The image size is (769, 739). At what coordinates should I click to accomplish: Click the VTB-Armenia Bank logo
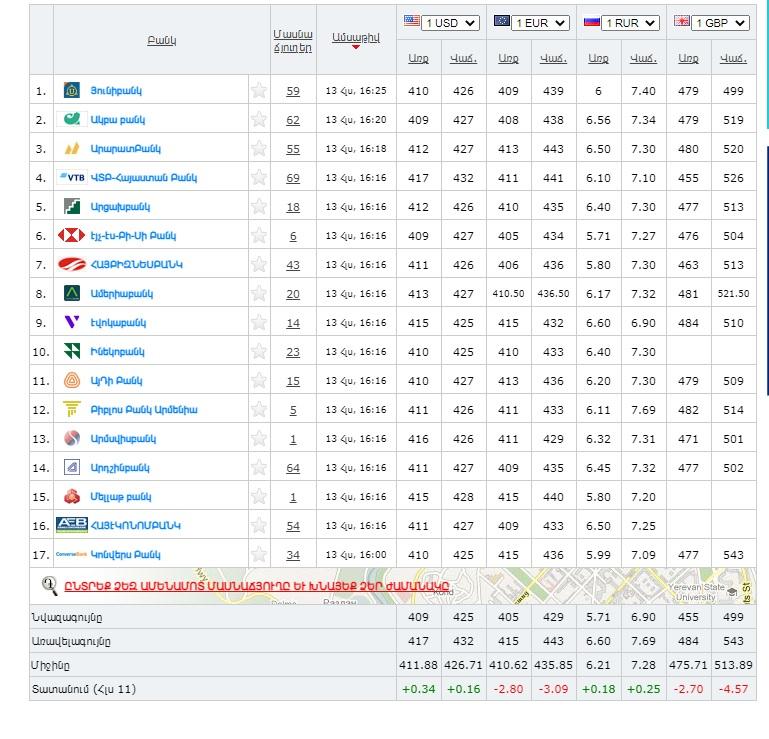tap(72, 178)
